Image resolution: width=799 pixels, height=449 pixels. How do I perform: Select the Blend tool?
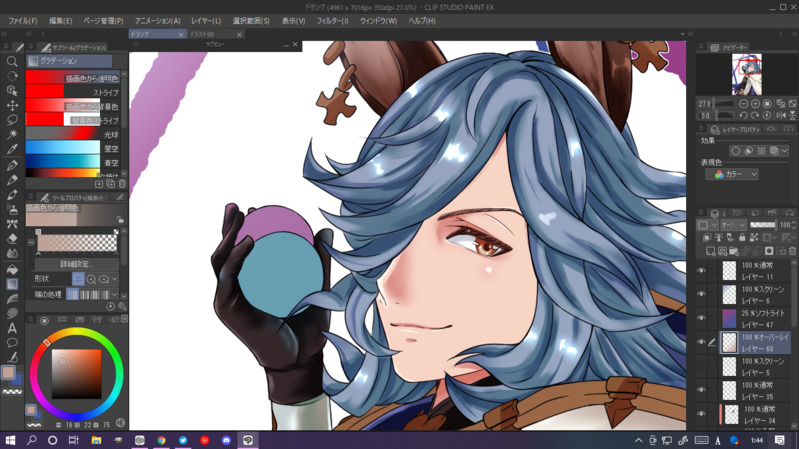[x=12, y=253]
